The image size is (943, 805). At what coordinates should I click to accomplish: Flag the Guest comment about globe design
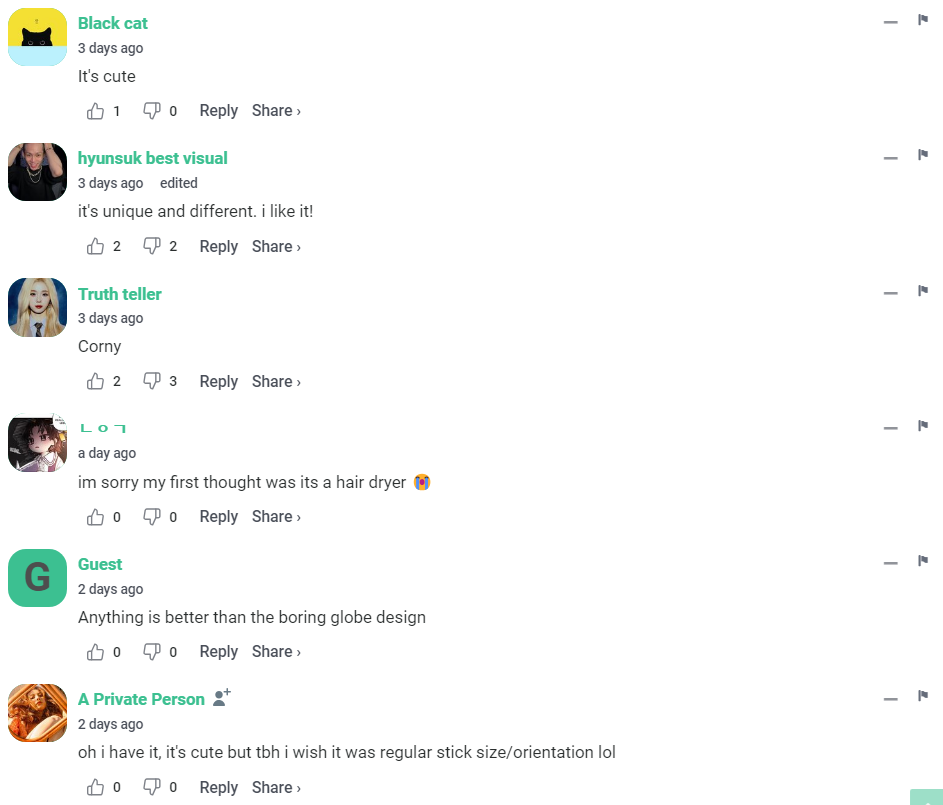coord(923,561)
